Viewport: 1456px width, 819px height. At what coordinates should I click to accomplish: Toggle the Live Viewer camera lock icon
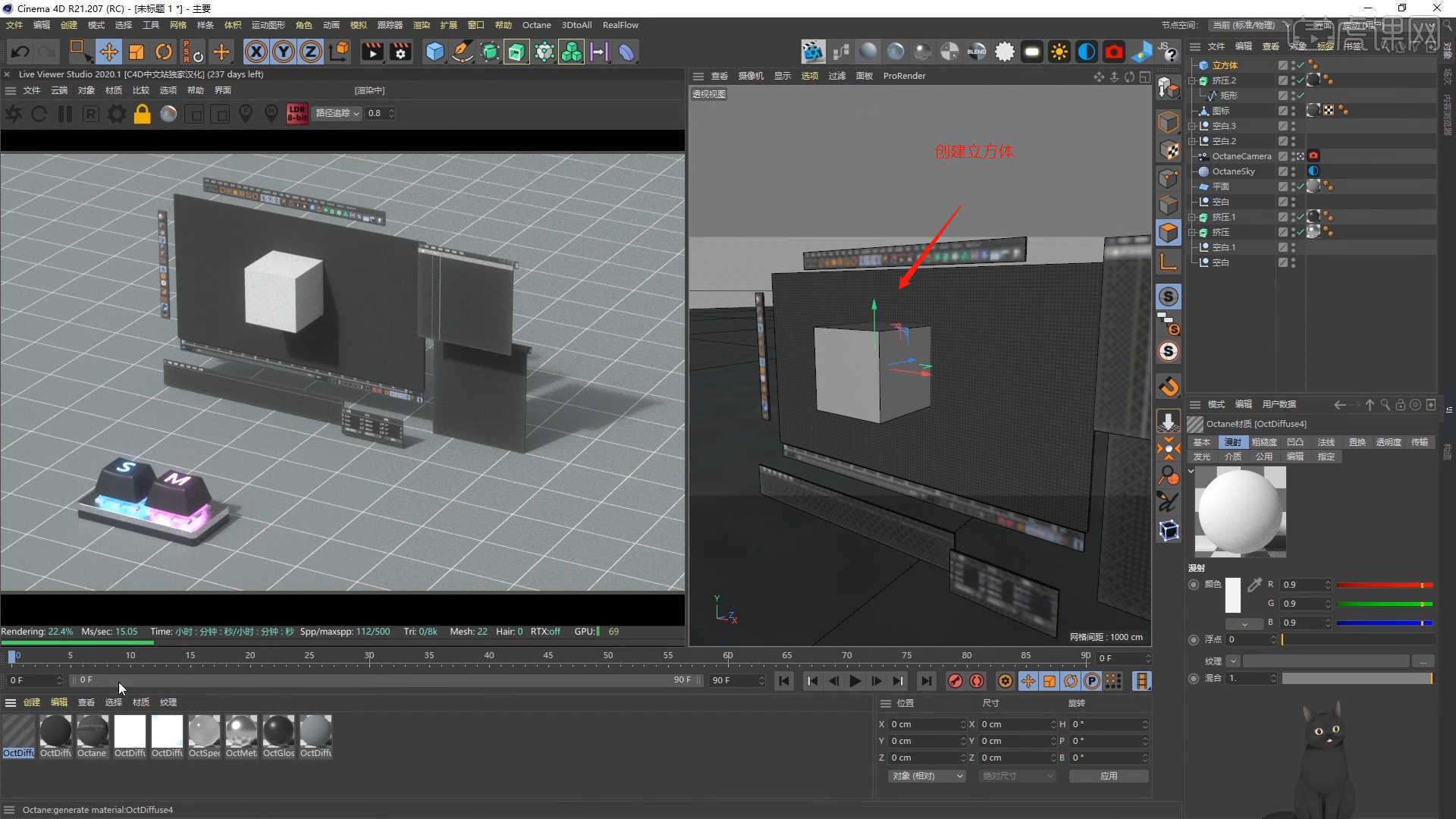pos(142,114)
